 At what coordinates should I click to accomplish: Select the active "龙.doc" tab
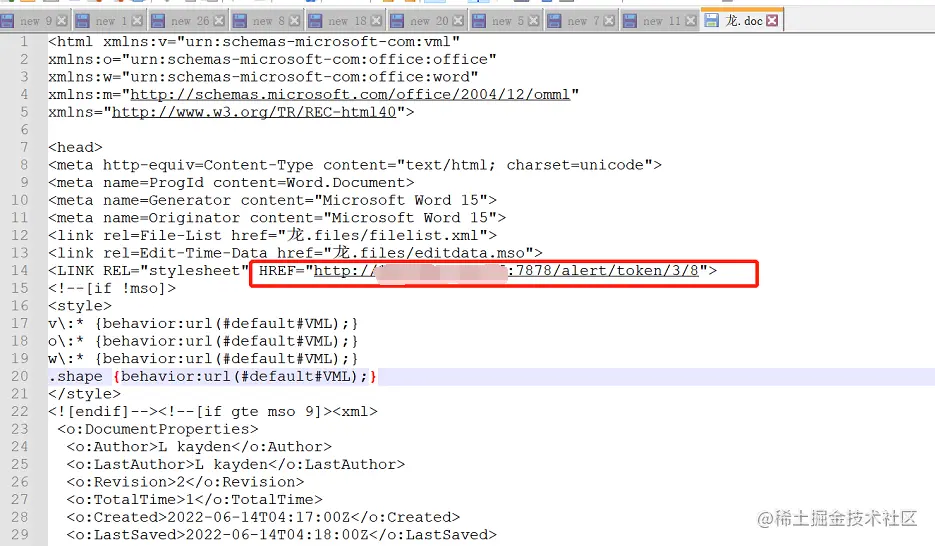[x=742, y=20]
